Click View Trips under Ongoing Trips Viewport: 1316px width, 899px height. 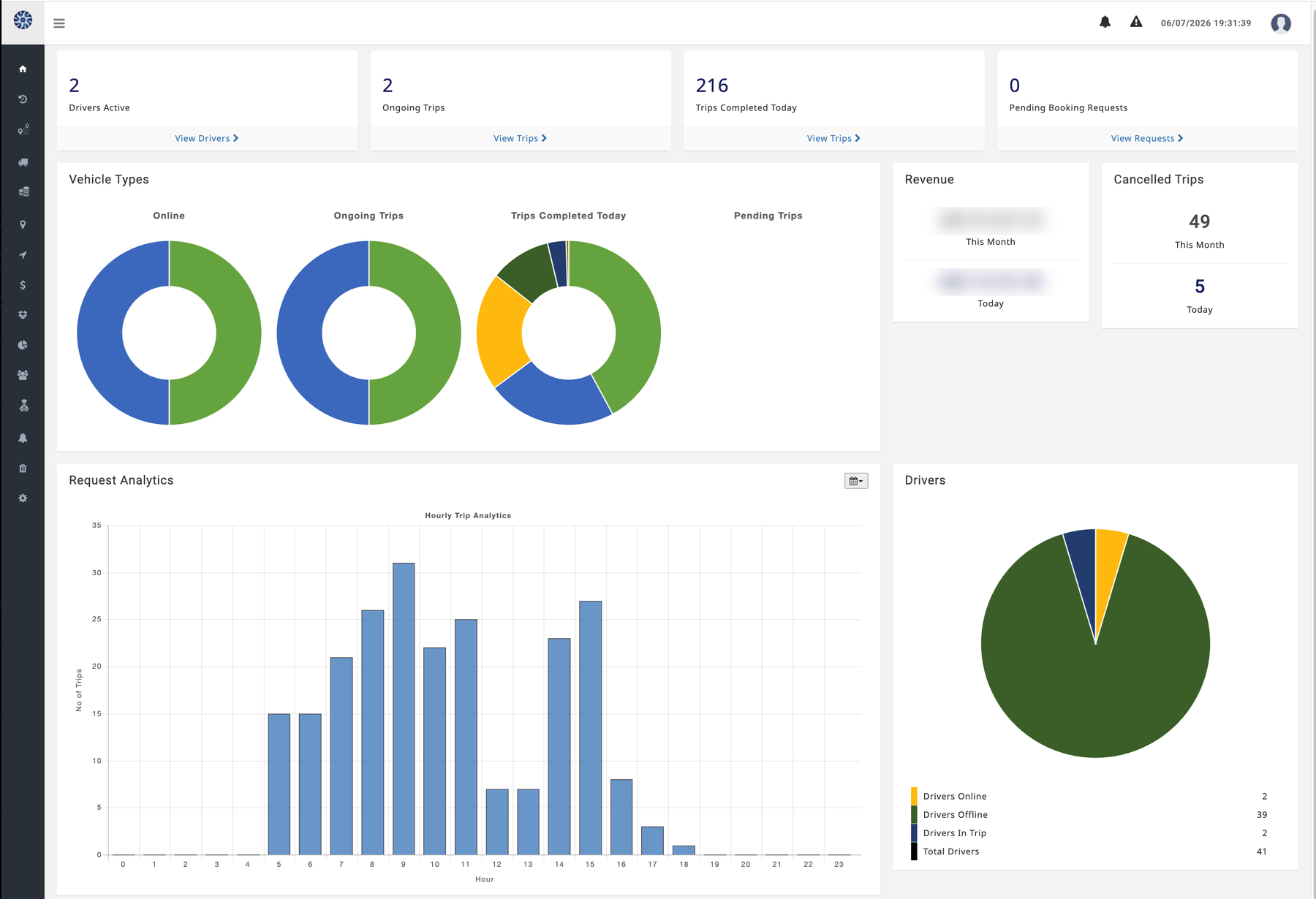point(520,138)
